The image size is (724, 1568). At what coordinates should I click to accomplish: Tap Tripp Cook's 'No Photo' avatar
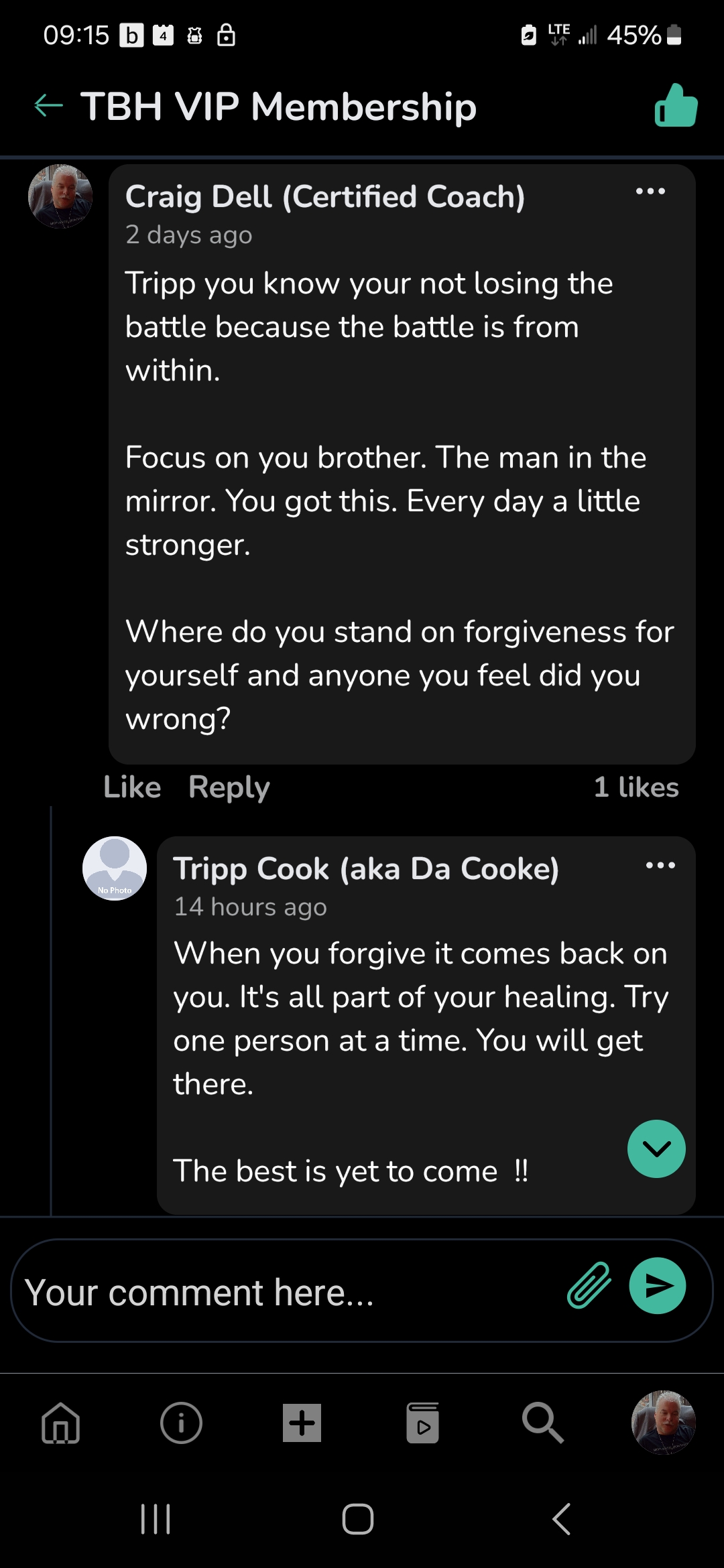coord(115,868)
